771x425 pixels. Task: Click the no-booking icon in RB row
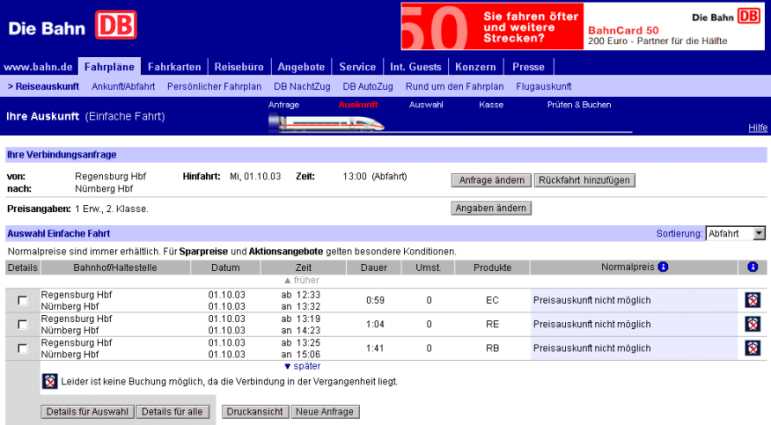click(752, 348)
